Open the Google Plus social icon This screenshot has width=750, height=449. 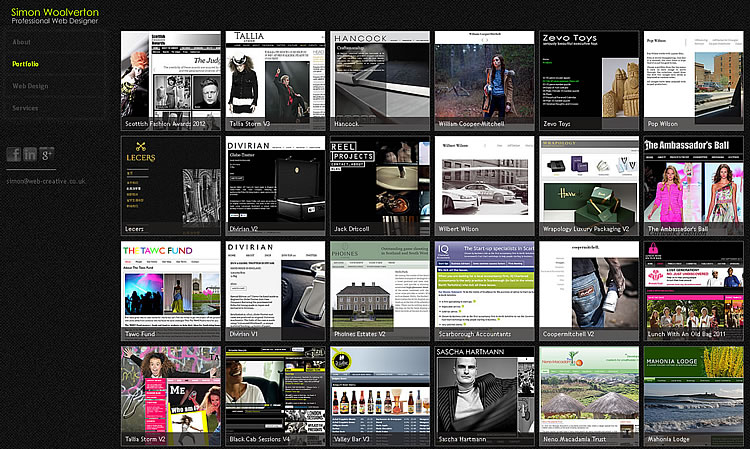(46, 154)
